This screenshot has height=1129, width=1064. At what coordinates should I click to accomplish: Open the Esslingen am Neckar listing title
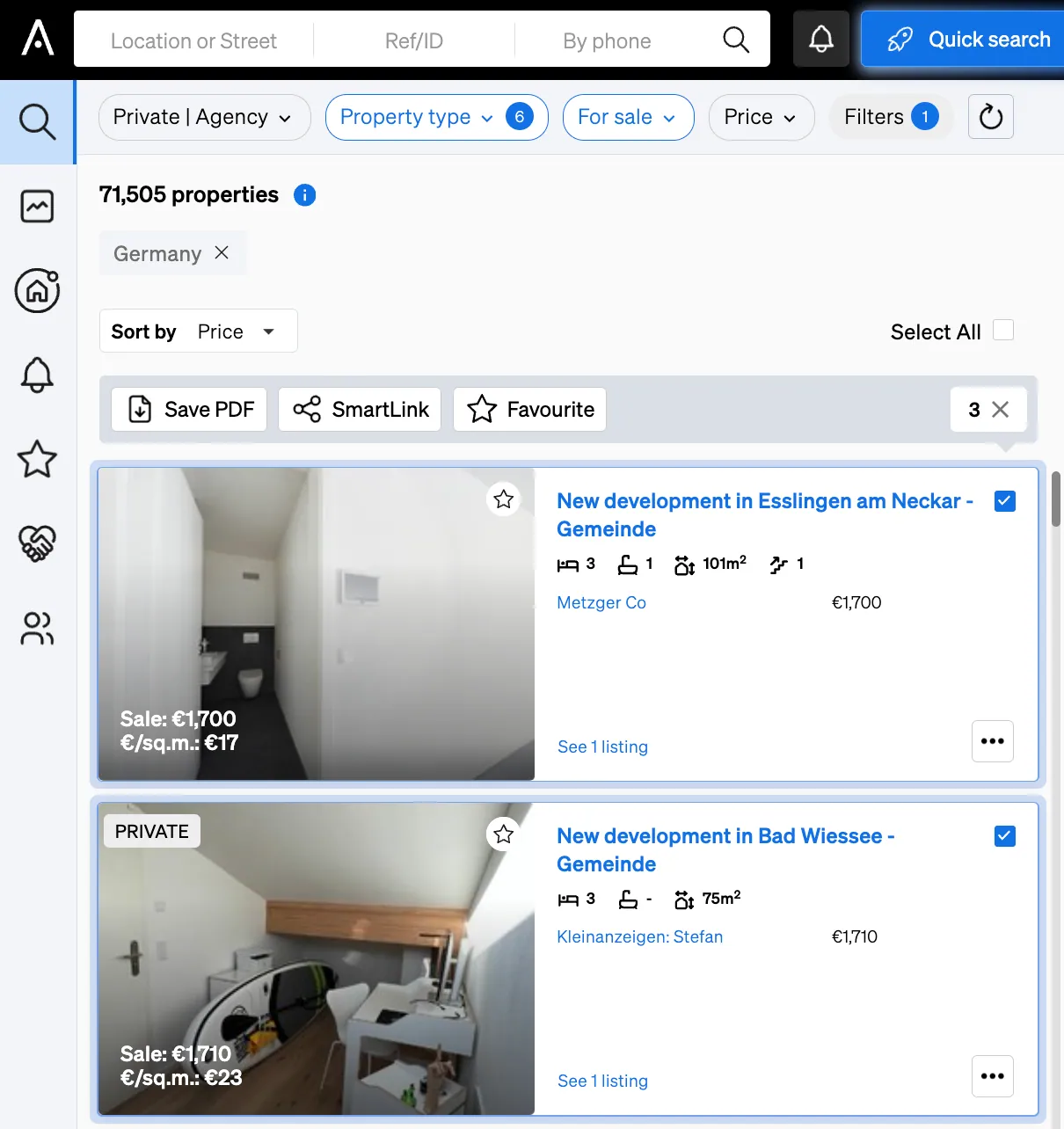pyautogui.click(x=765, y=515)
